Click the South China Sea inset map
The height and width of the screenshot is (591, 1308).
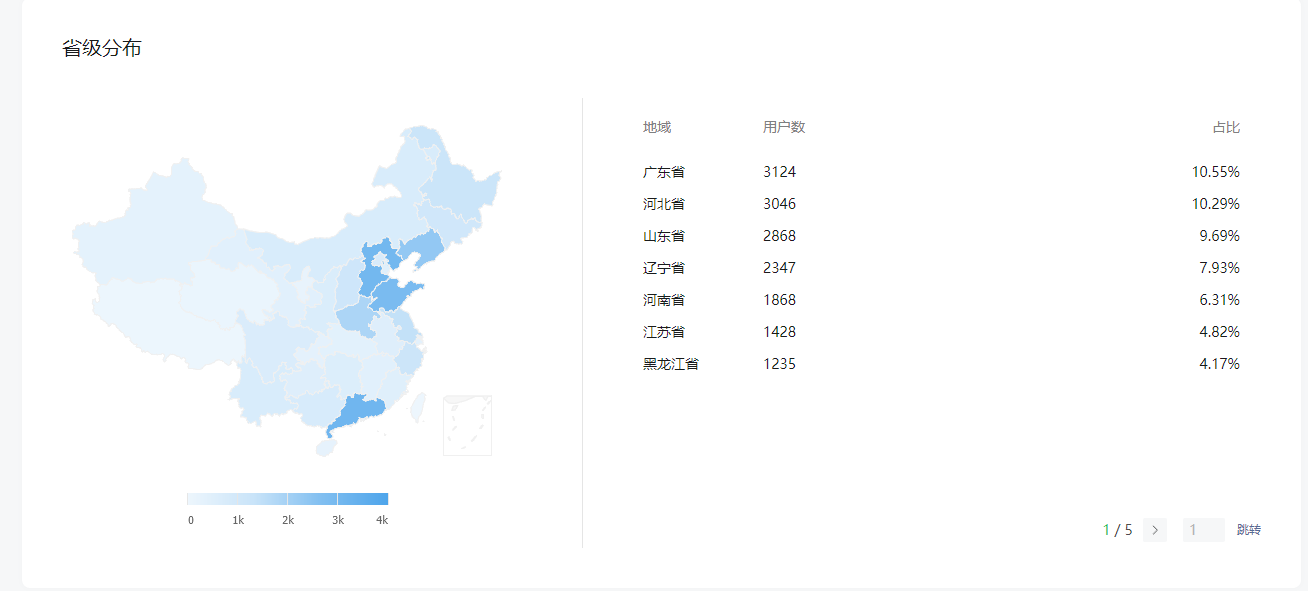[x=467, y=425]
